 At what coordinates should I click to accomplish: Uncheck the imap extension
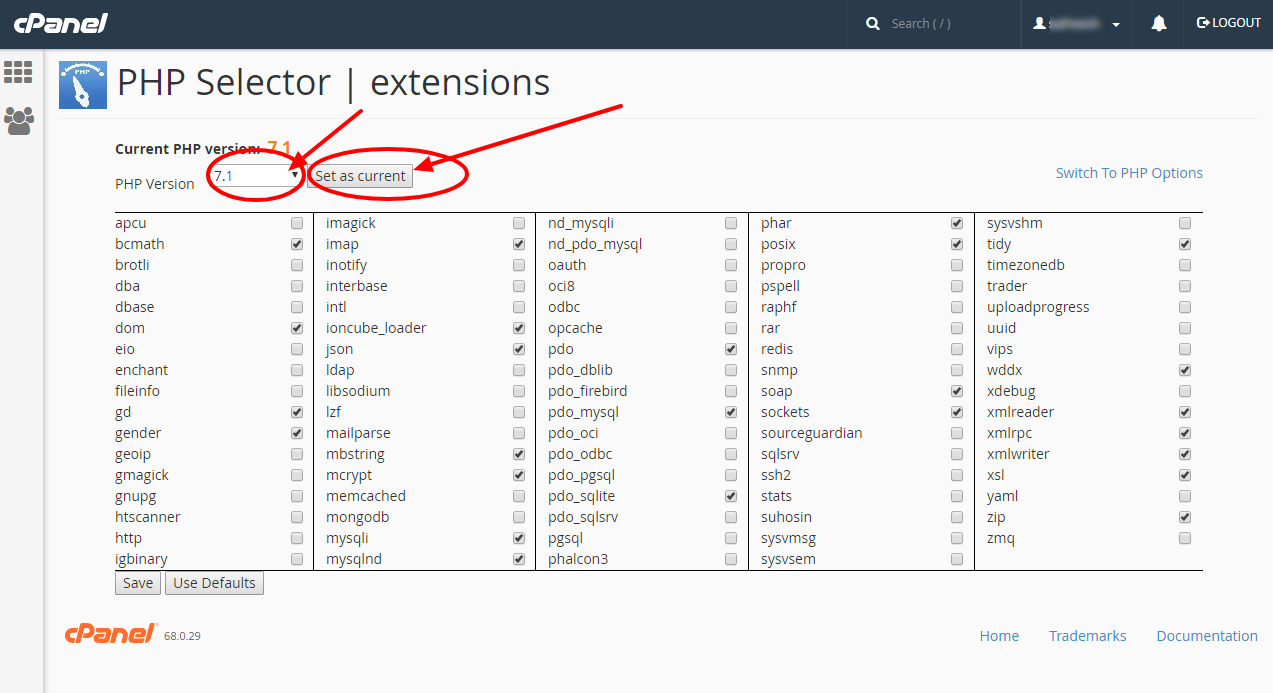(519, 244)
